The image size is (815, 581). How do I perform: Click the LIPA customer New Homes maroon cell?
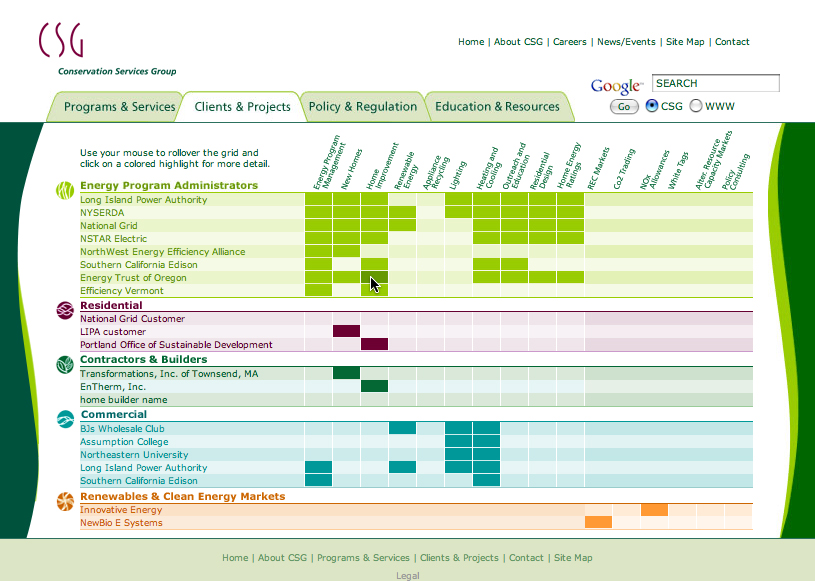click(x=346, y=331)
